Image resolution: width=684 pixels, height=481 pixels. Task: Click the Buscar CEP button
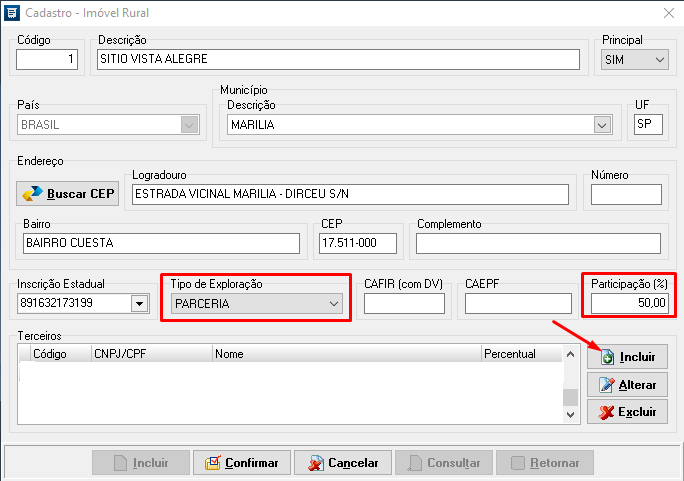(68, 194)
